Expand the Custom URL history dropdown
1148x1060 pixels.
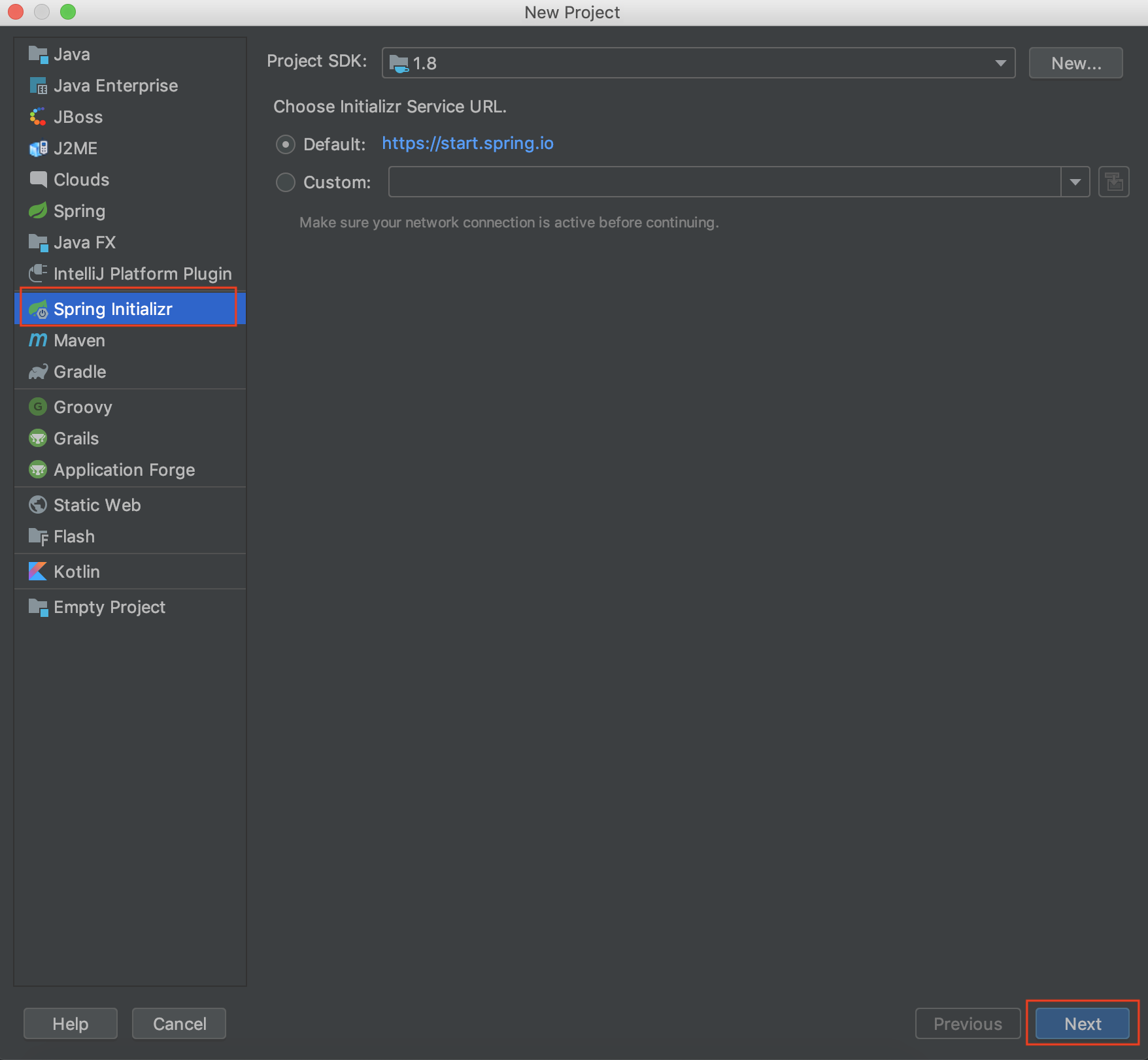1075,182
